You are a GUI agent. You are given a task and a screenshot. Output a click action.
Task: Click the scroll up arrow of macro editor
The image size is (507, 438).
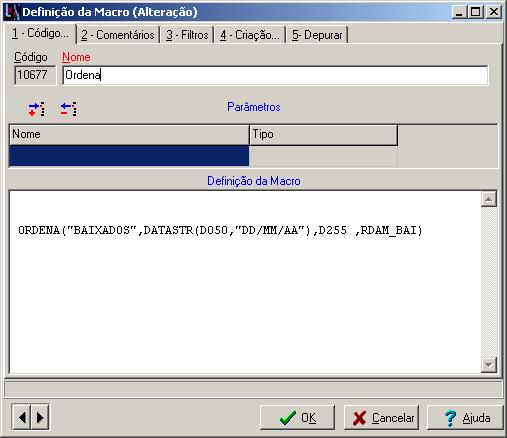coord(489,199)
